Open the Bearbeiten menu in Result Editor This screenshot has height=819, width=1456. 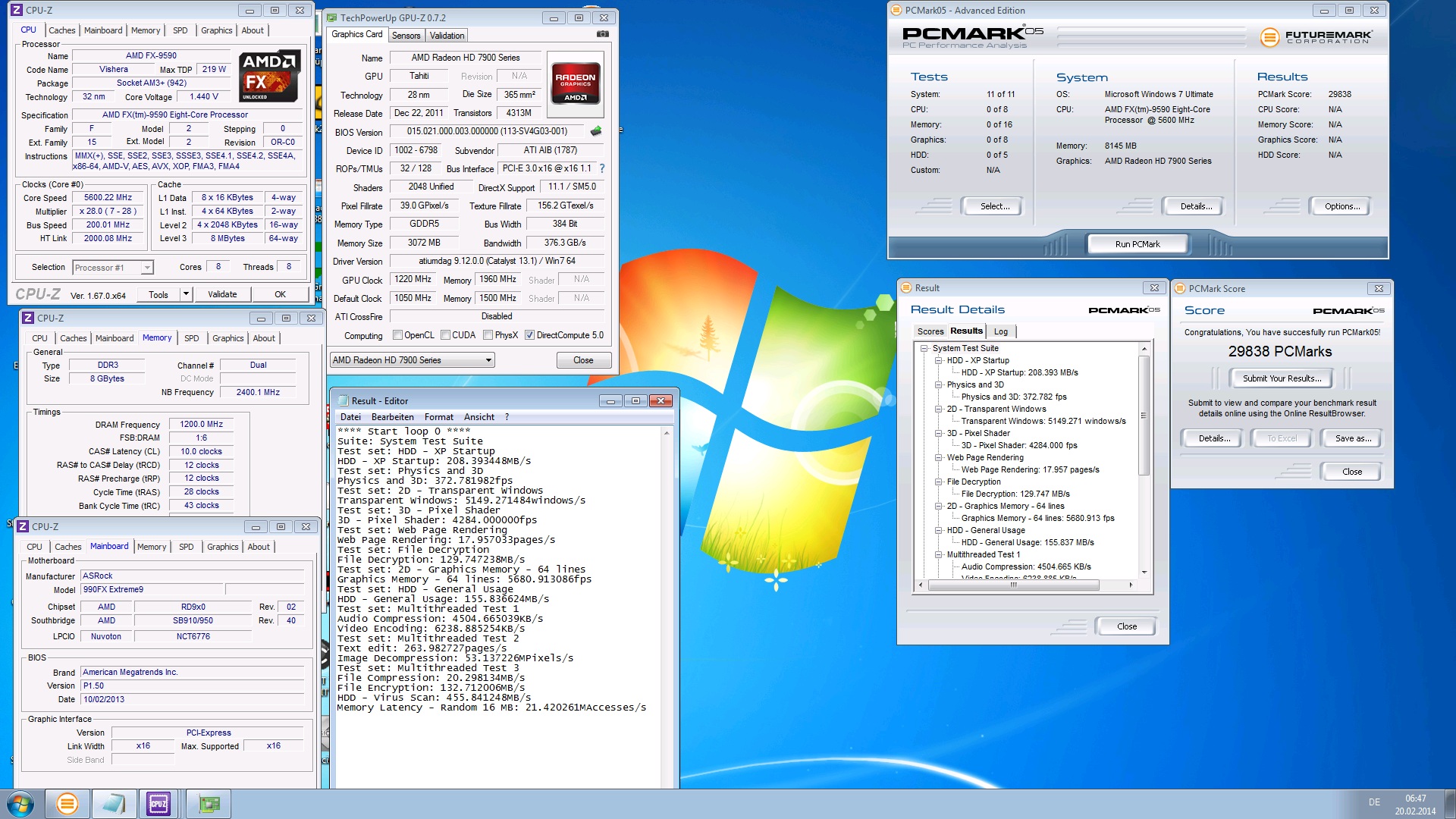pos(393,417)
